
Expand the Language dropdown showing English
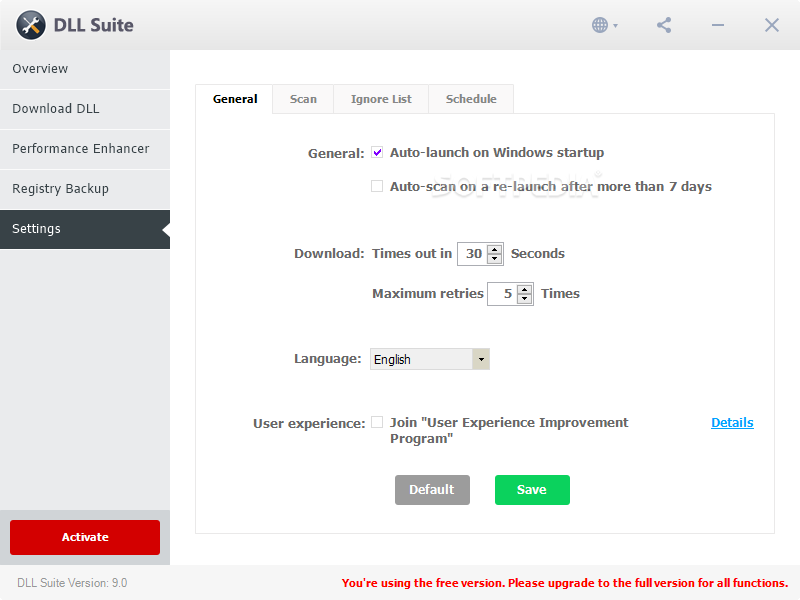tap(430, 359)
